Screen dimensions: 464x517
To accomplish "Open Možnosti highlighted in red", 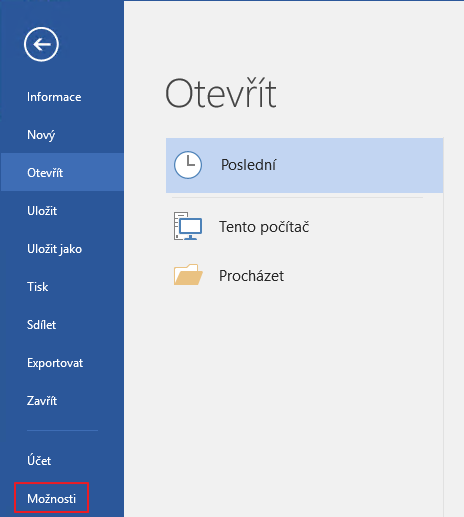I will coord(51,498).
